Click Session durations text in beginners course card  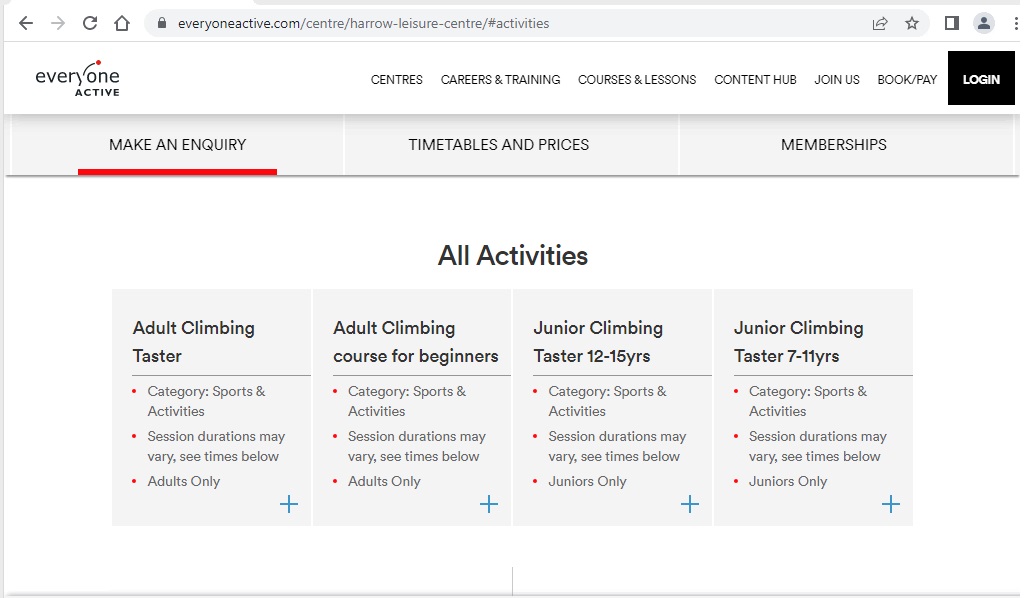pyautogui.click(x=417, y=446)
